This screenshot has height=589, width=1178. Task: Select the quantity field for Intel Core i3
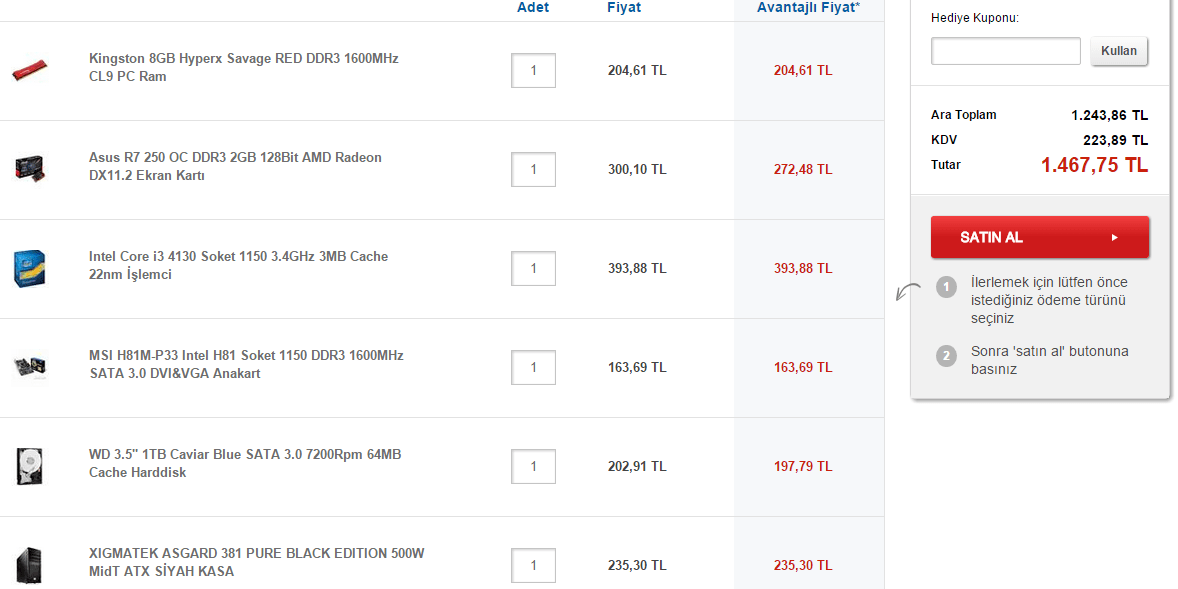tap(533, 268)
